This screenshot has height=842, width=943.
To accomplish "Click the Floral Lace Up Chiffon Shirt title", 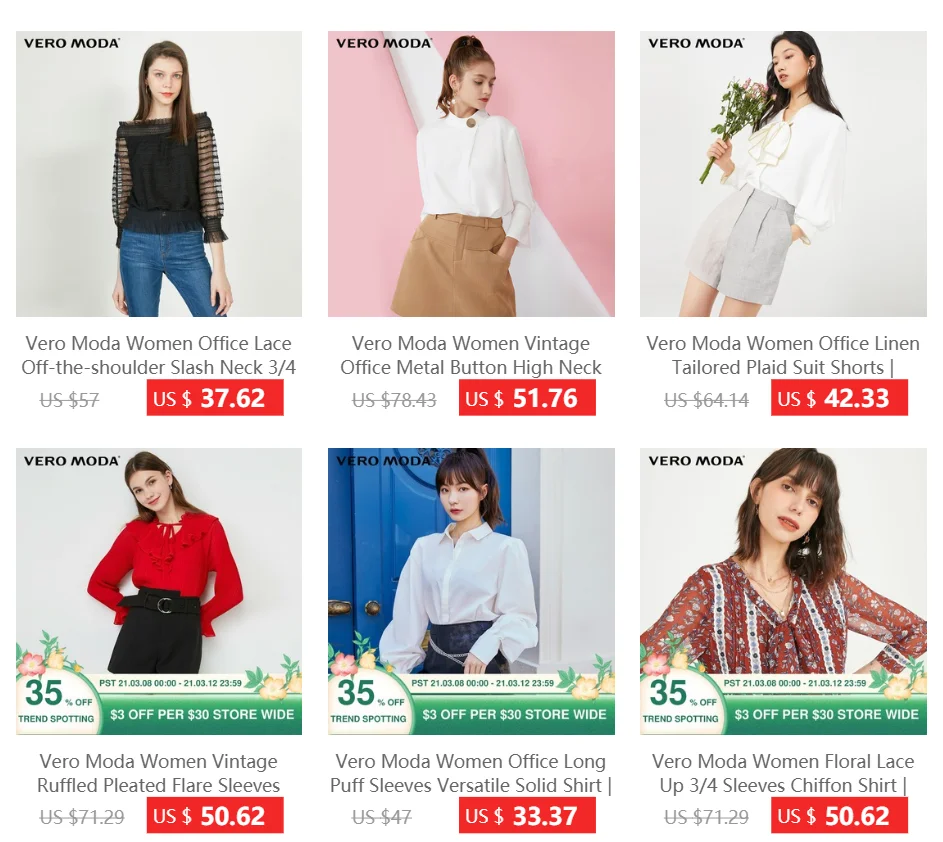I will pos(783,773).
